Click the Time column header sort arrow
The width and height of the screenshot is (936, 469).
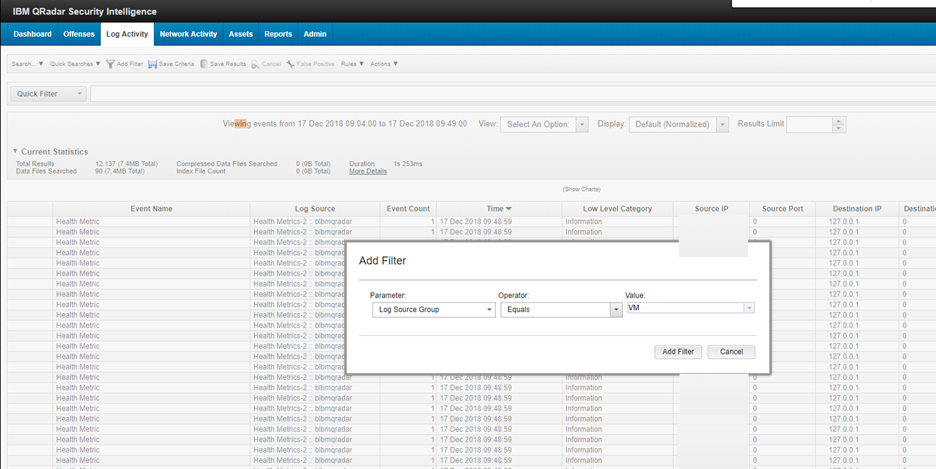pyautogui.click(x=509, y=209)
